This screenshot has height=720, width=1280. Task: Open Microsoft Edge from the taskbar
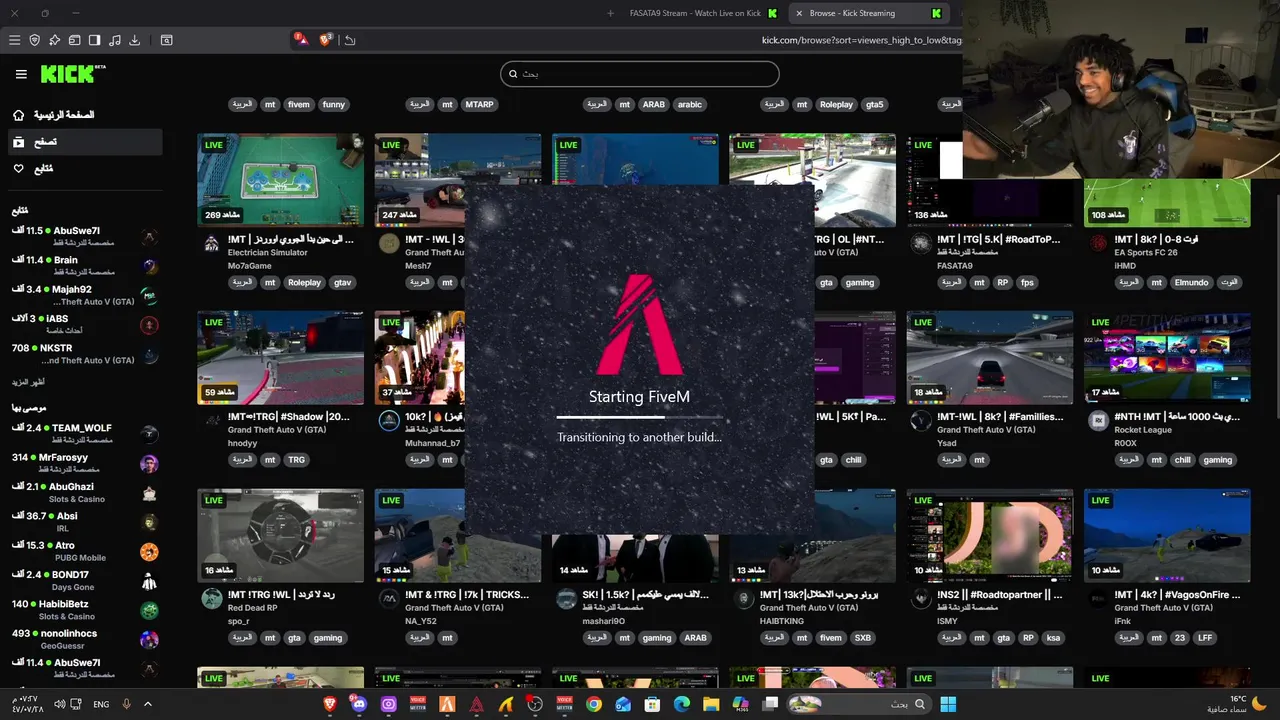682,704
